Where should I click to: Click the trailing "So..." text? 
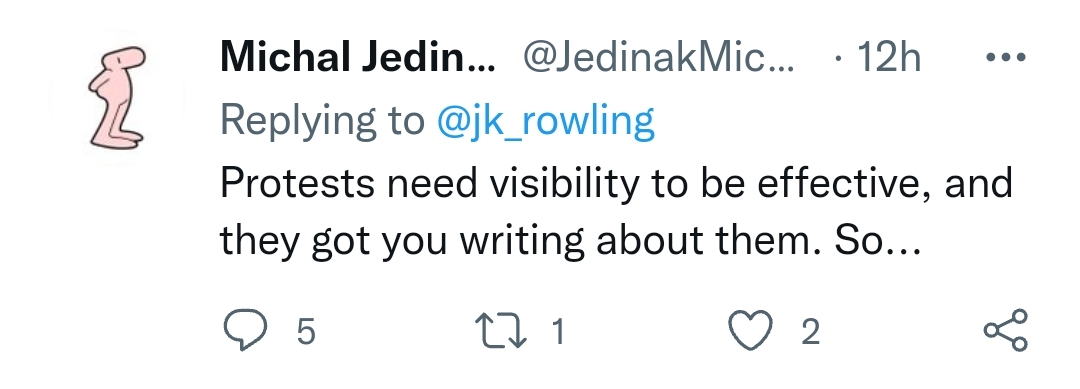click(x=878, y=241)
